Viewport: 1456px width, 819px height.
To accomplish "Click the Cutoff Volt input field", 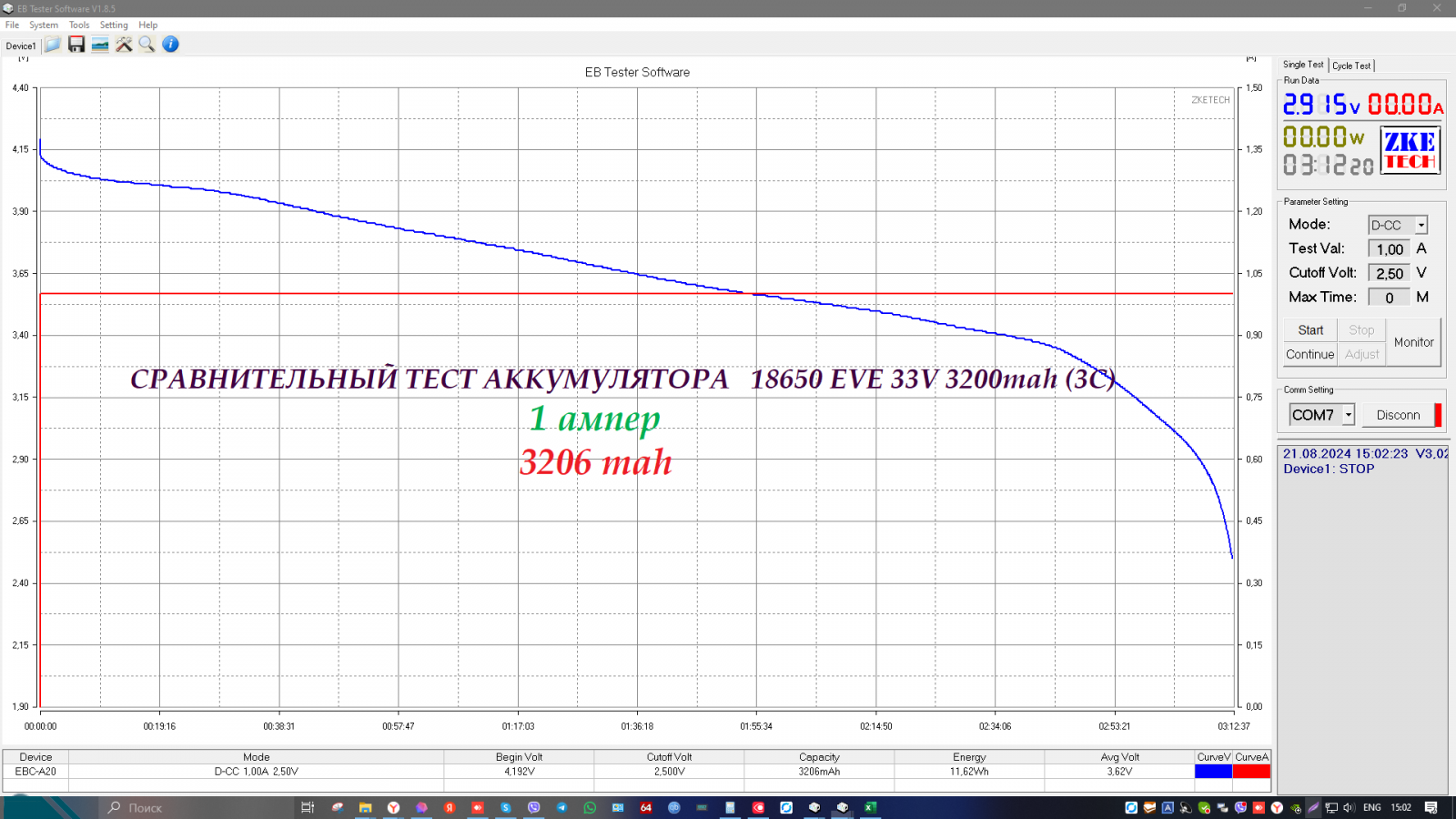I will (x=1389, y=273).
